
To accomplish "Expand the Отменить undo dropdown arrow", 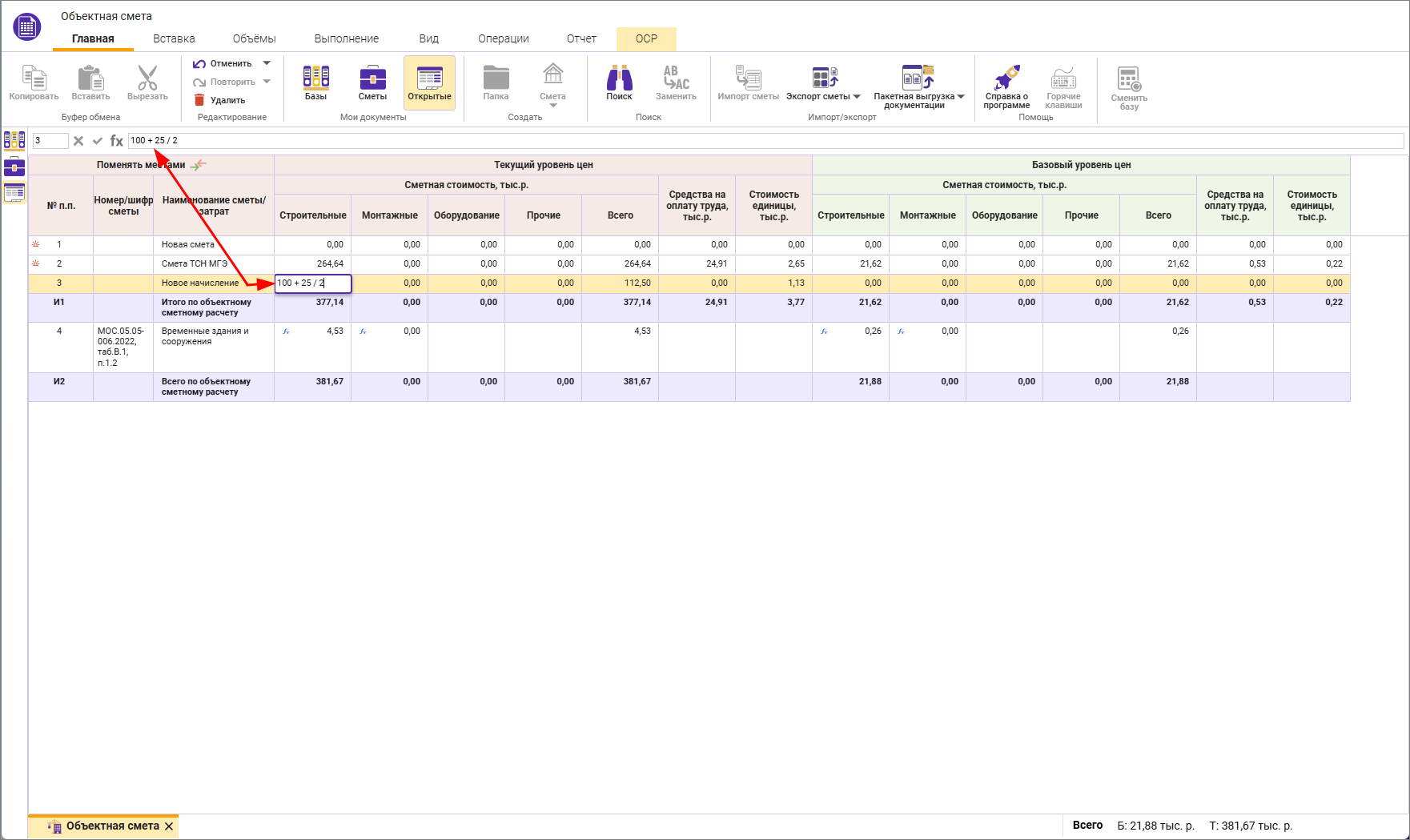I will click(x=267, y=63).
